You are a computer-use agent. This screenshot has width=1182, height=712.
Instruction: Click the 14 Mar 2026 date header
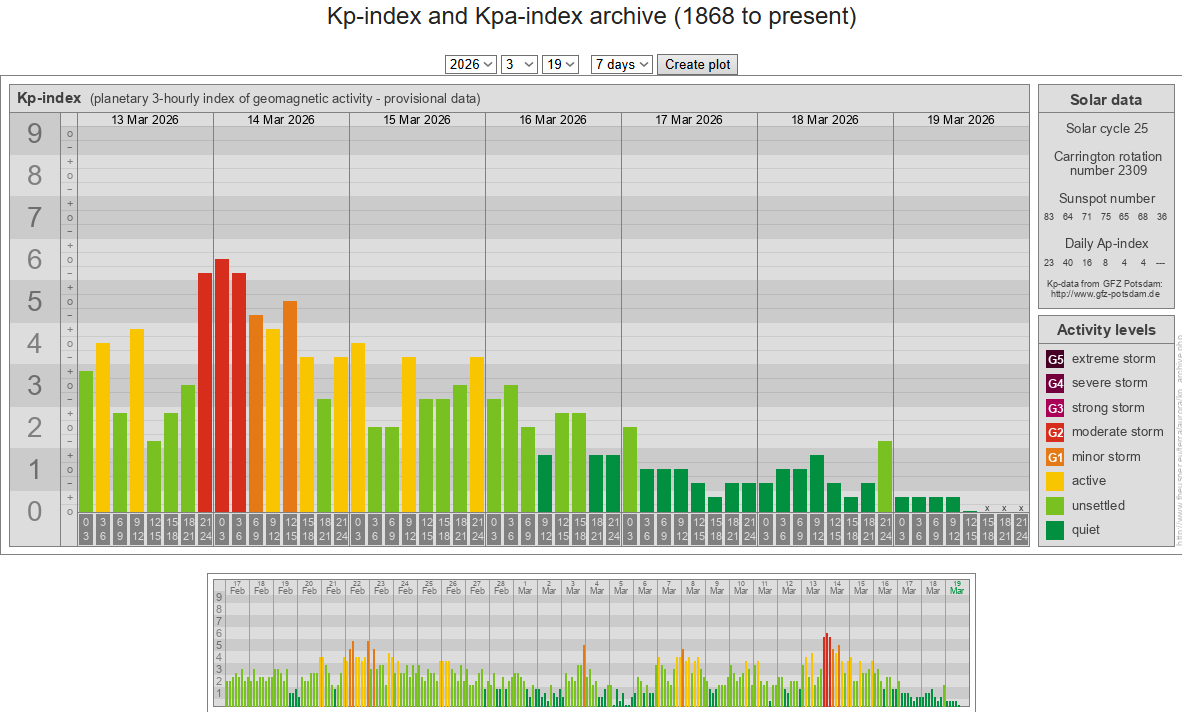(281, 120)
